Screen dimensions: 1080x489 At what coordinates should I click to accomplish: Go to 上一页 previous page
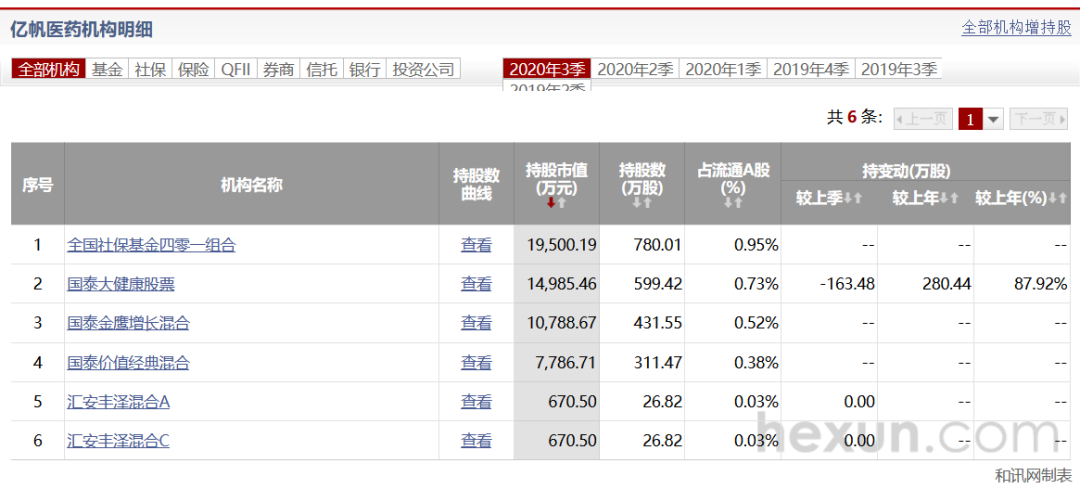pos(924,119)
